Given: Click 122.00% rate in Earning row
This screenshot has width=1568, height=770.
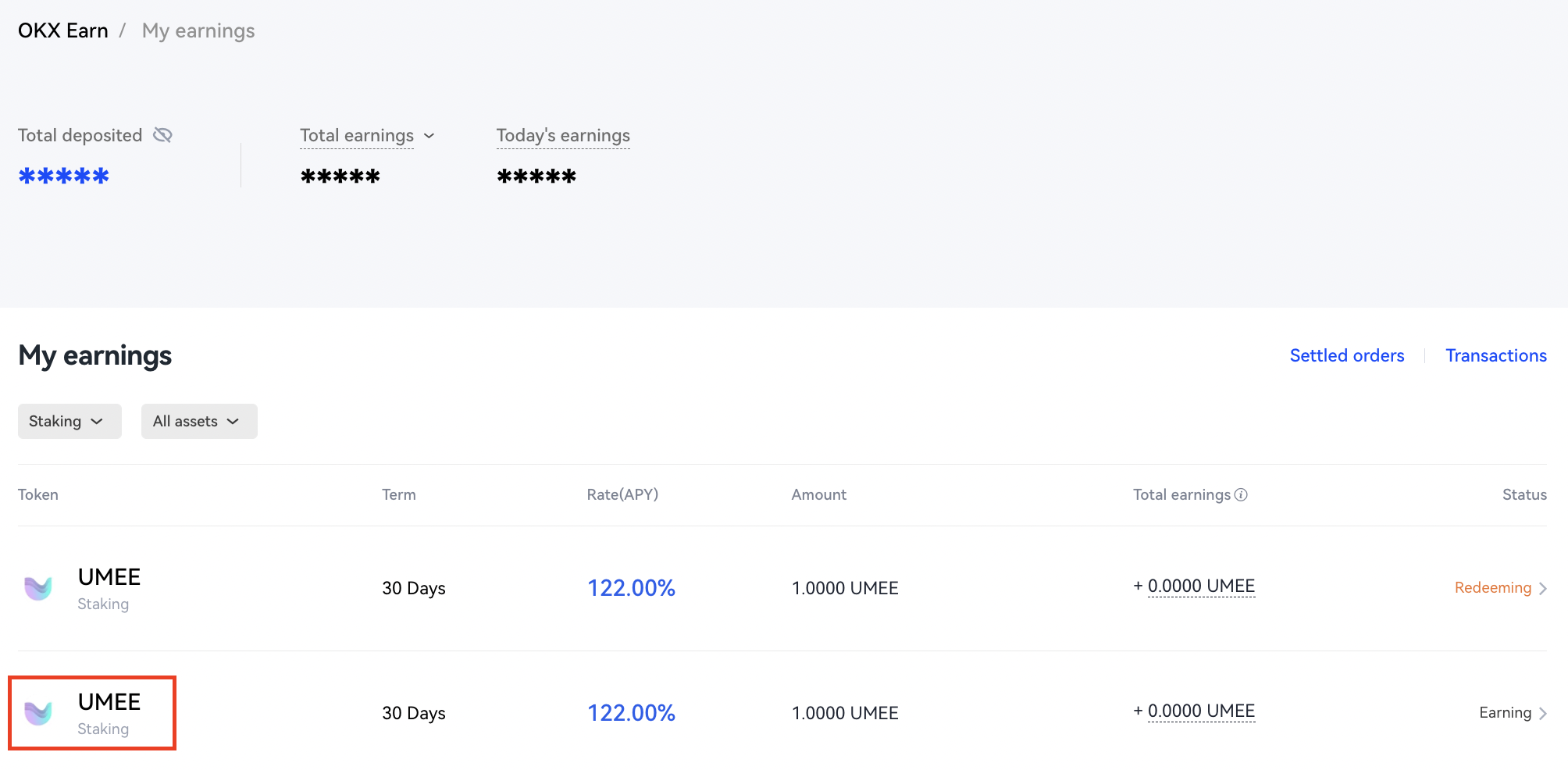Looking at the screenshot, I should [631, 713].
